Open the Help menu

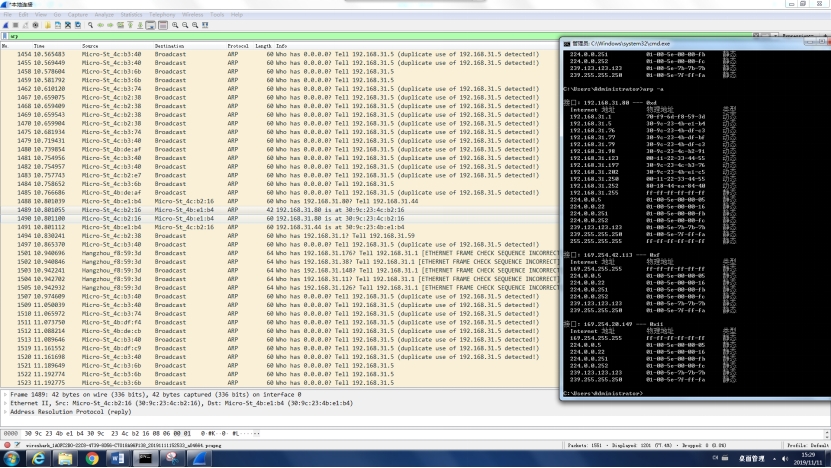coord(237,15)
